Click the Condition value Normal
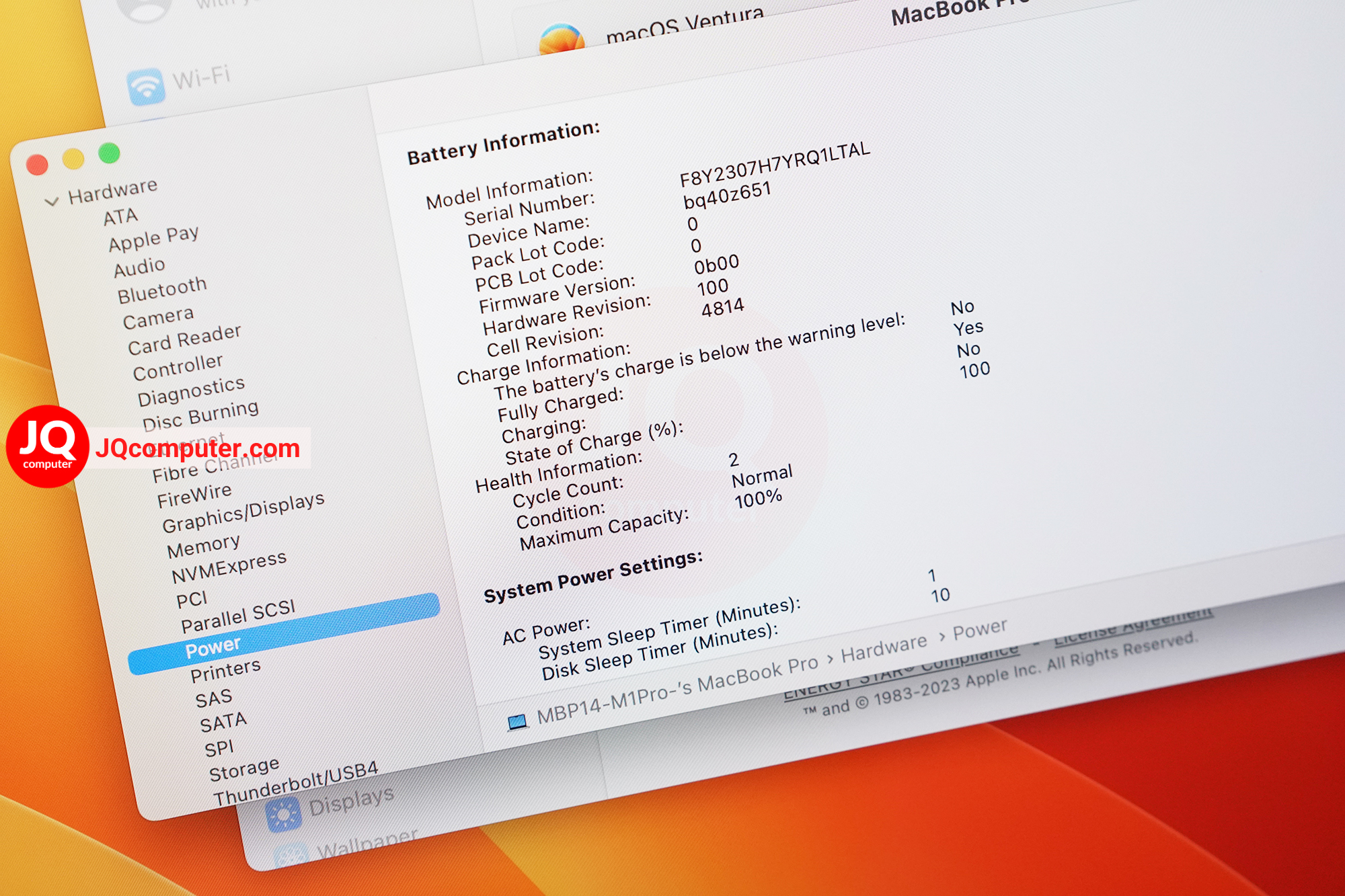Screen dimensions: 1345x896 pyautogui.click(x=763, y=476)
